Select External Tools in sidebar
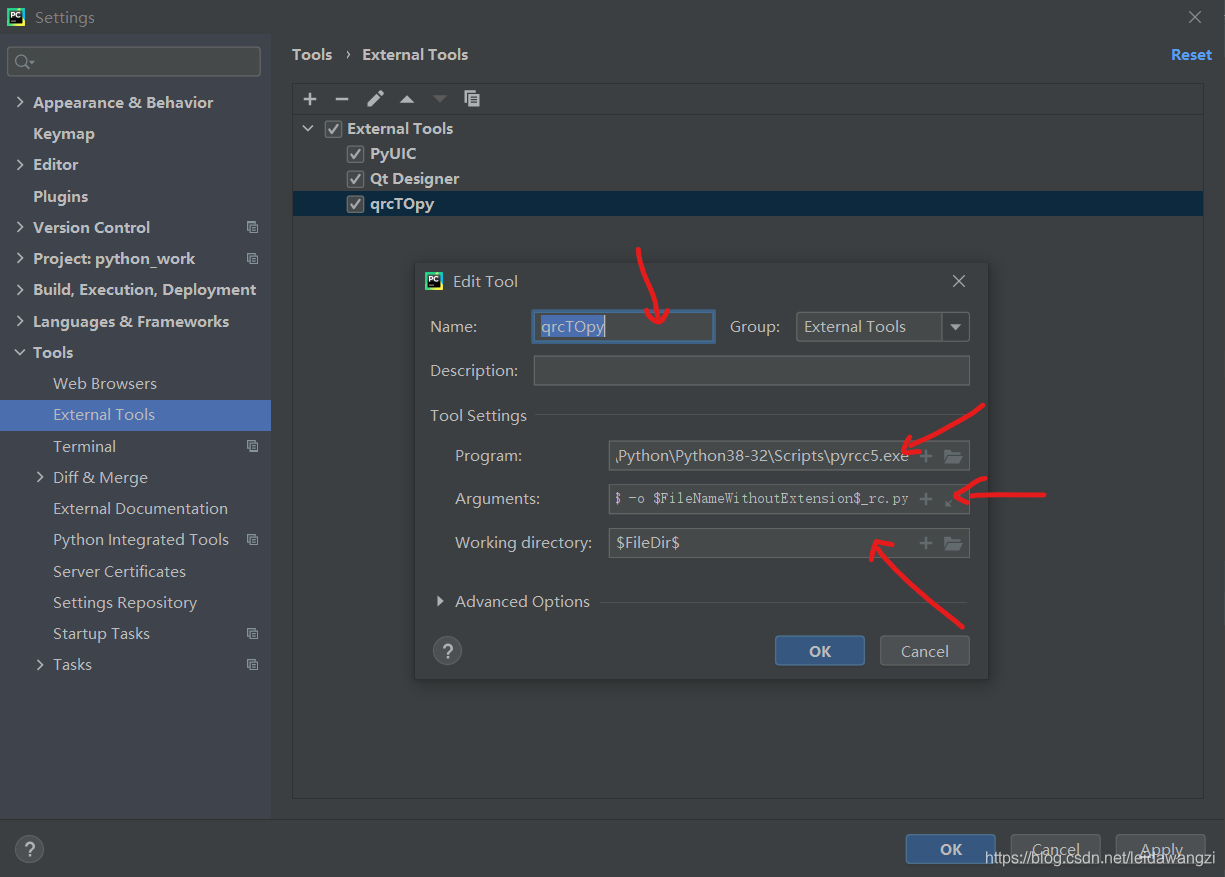The height and width of the screenshot is (877, 1225). coord(136,415)
